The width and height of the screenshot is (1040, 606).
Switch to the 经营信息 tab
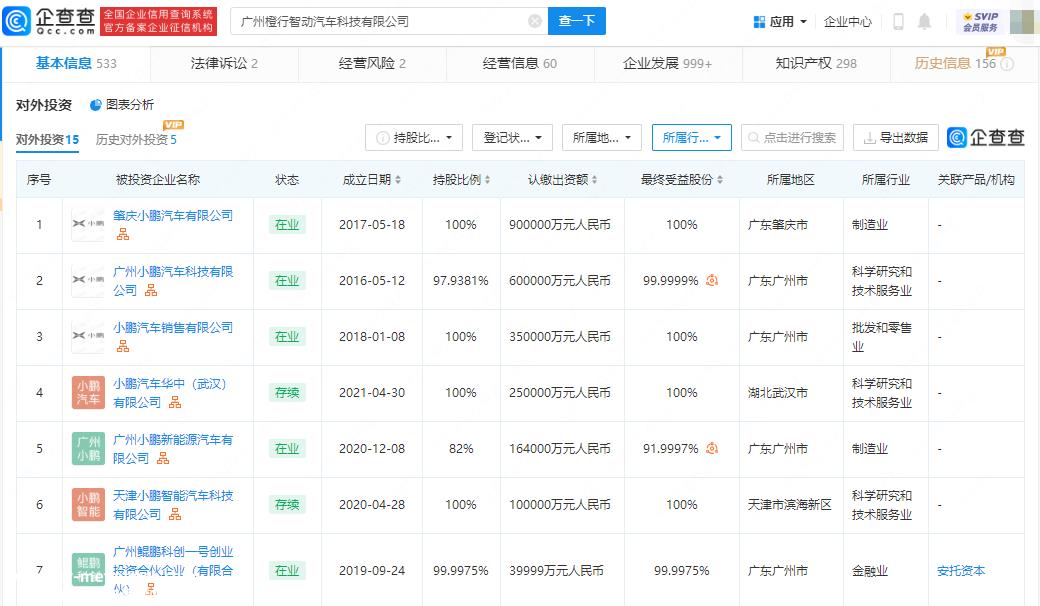(x=520, y=64)
